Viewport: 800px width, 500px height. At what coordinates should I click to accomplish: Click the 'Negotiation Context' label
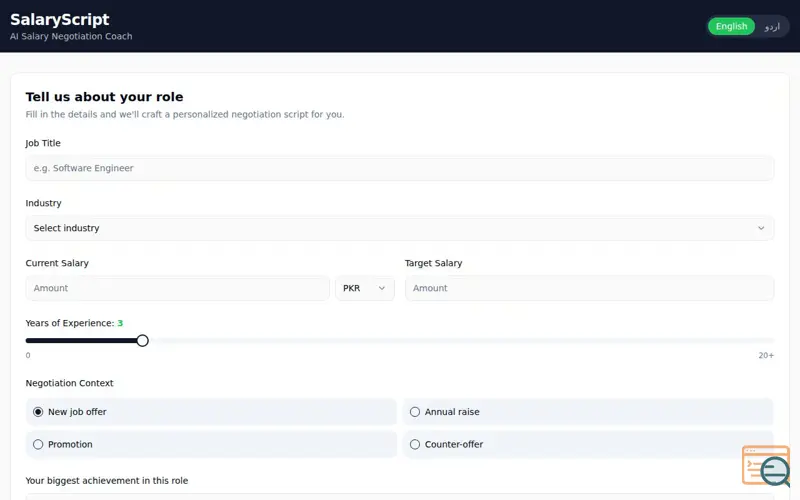coord(69,383)
